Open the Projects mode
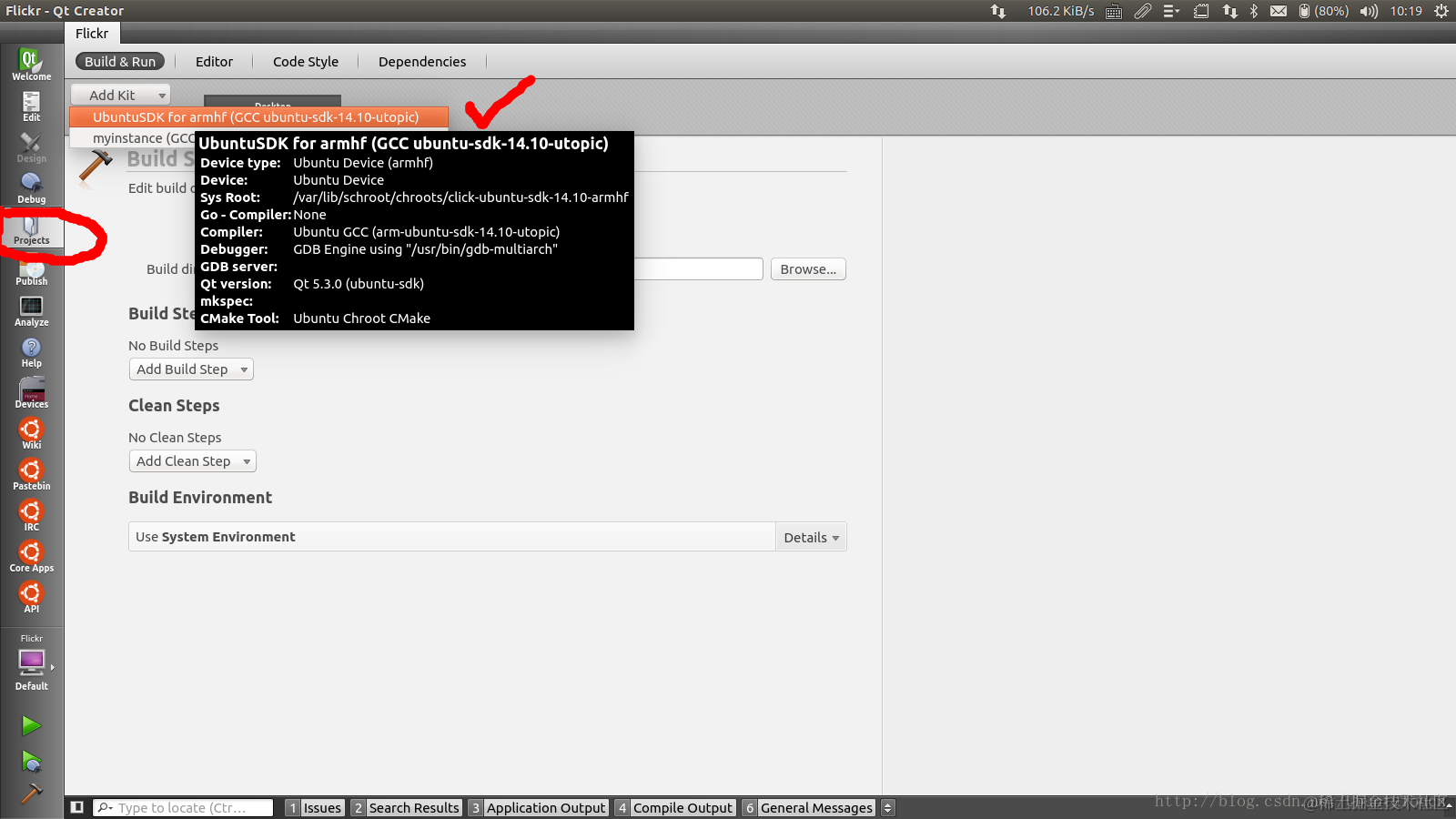The image size is (1456, 819). click(x=31, y=228)
